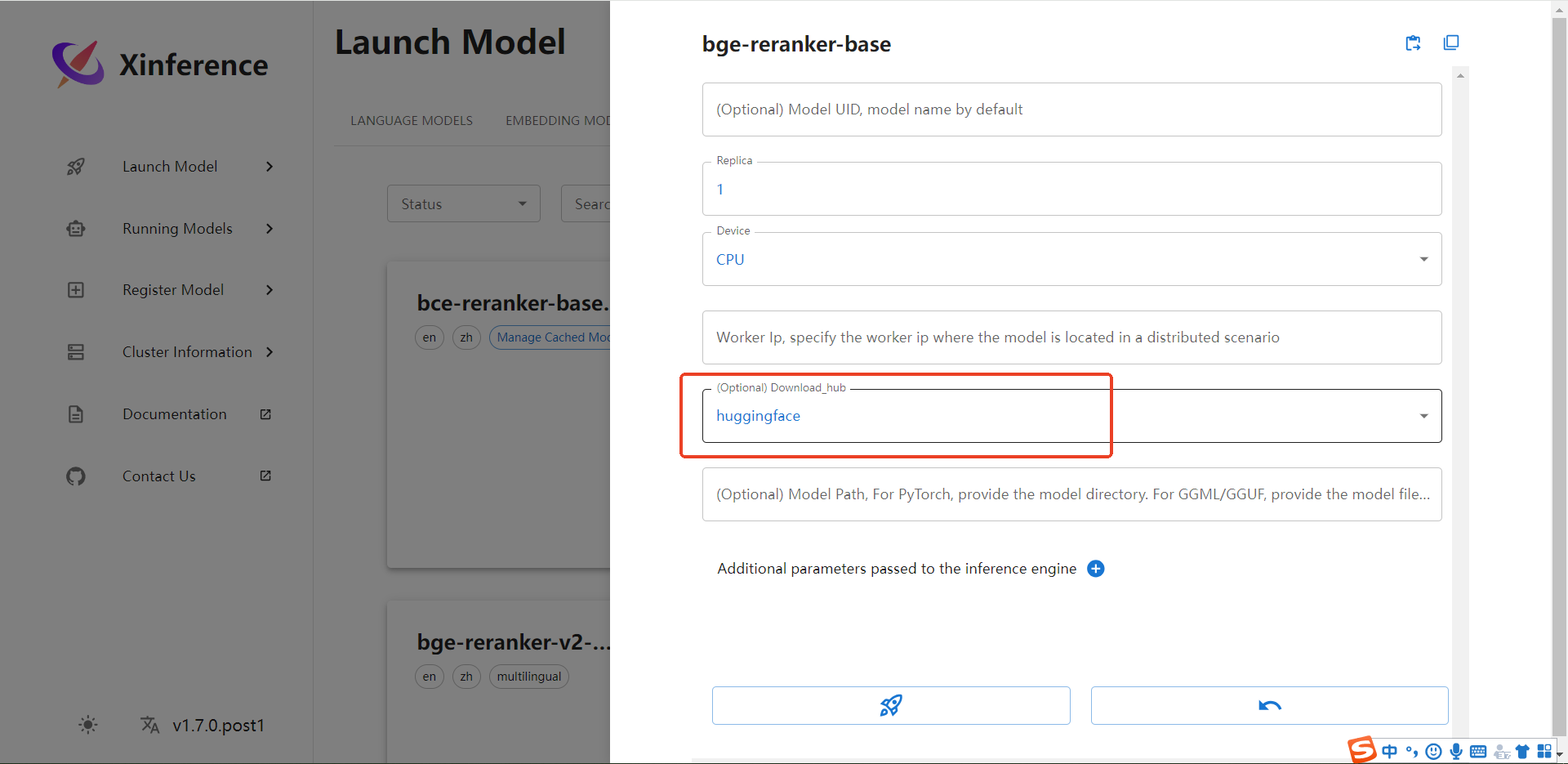Click the Cluster Information server icon
The image size is (1568, 764).
pos(75,352)
